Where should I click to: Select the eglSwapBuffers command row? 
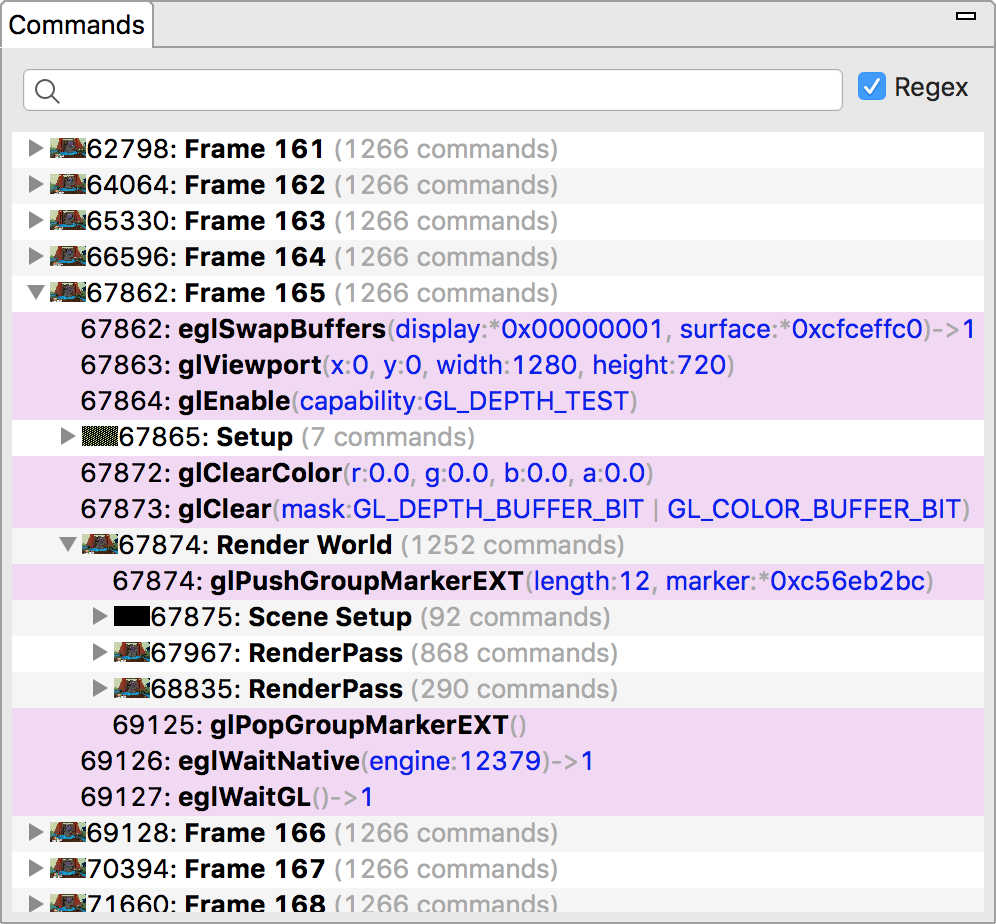pyautogui.click(x=498, y=329)
